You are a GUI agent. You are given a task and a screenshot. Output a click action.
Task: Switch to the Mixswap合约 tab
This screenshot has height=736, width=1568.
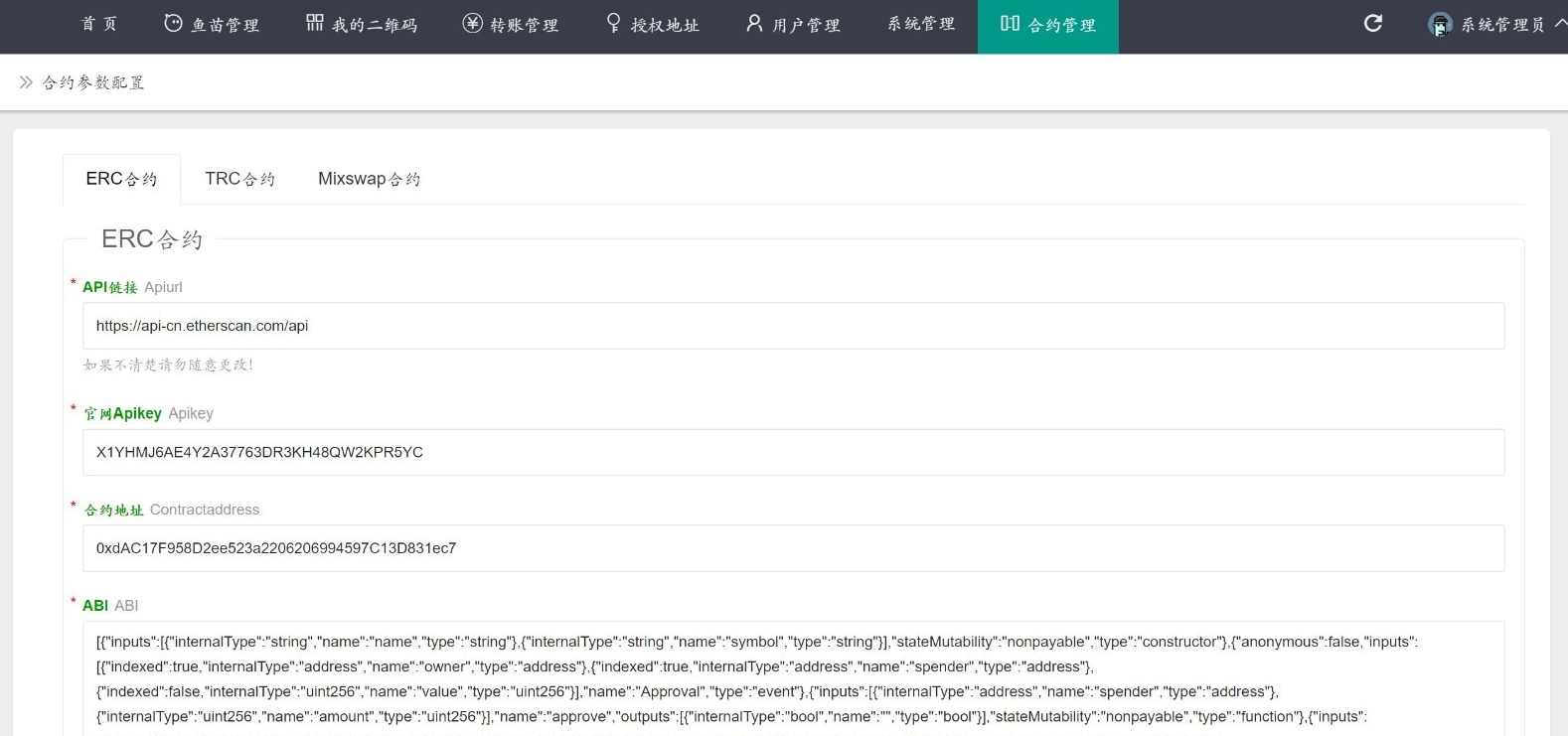(x=369, y=179)
